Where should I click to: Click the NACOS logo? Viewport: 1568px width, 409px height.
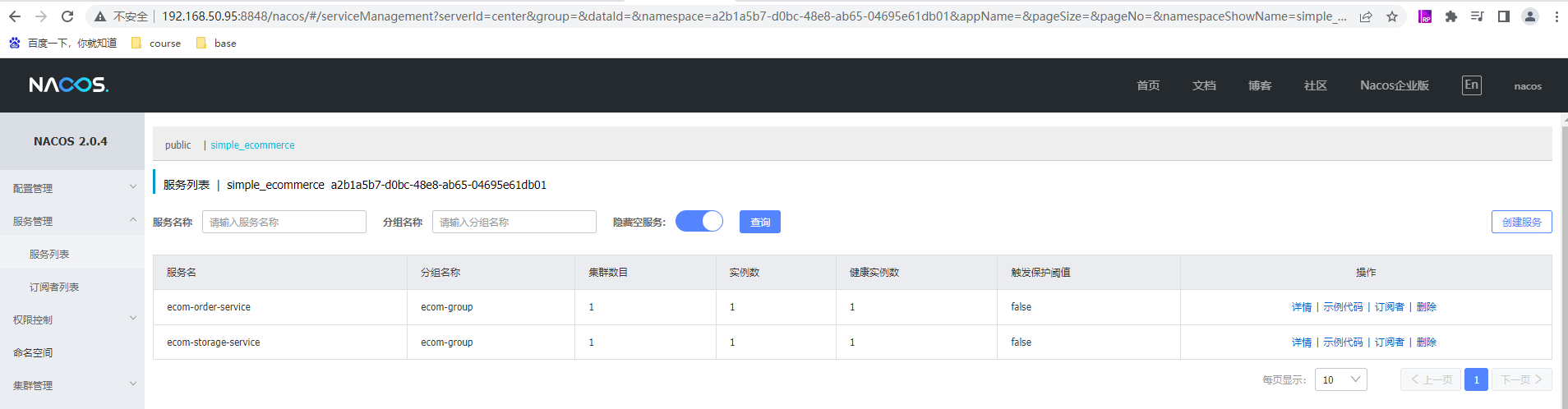pos(69,85)
